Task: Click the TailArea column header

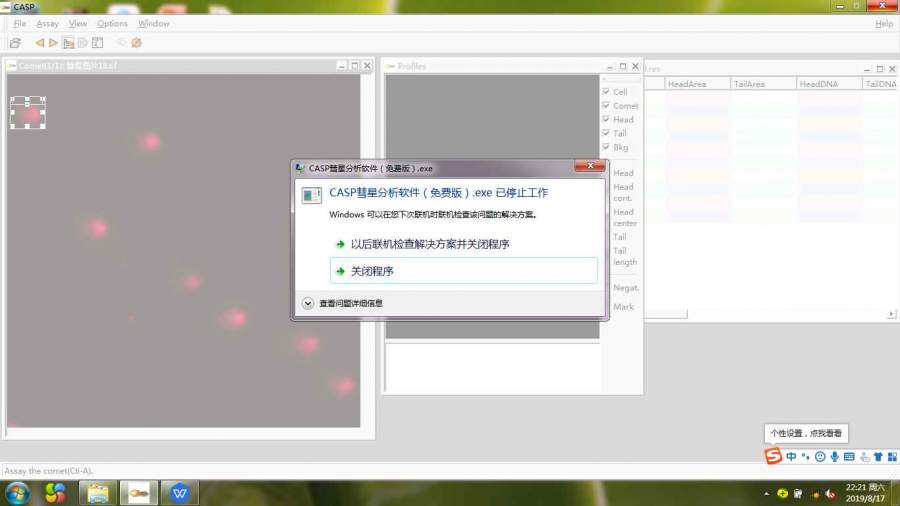Action: (x=763, y=84)
